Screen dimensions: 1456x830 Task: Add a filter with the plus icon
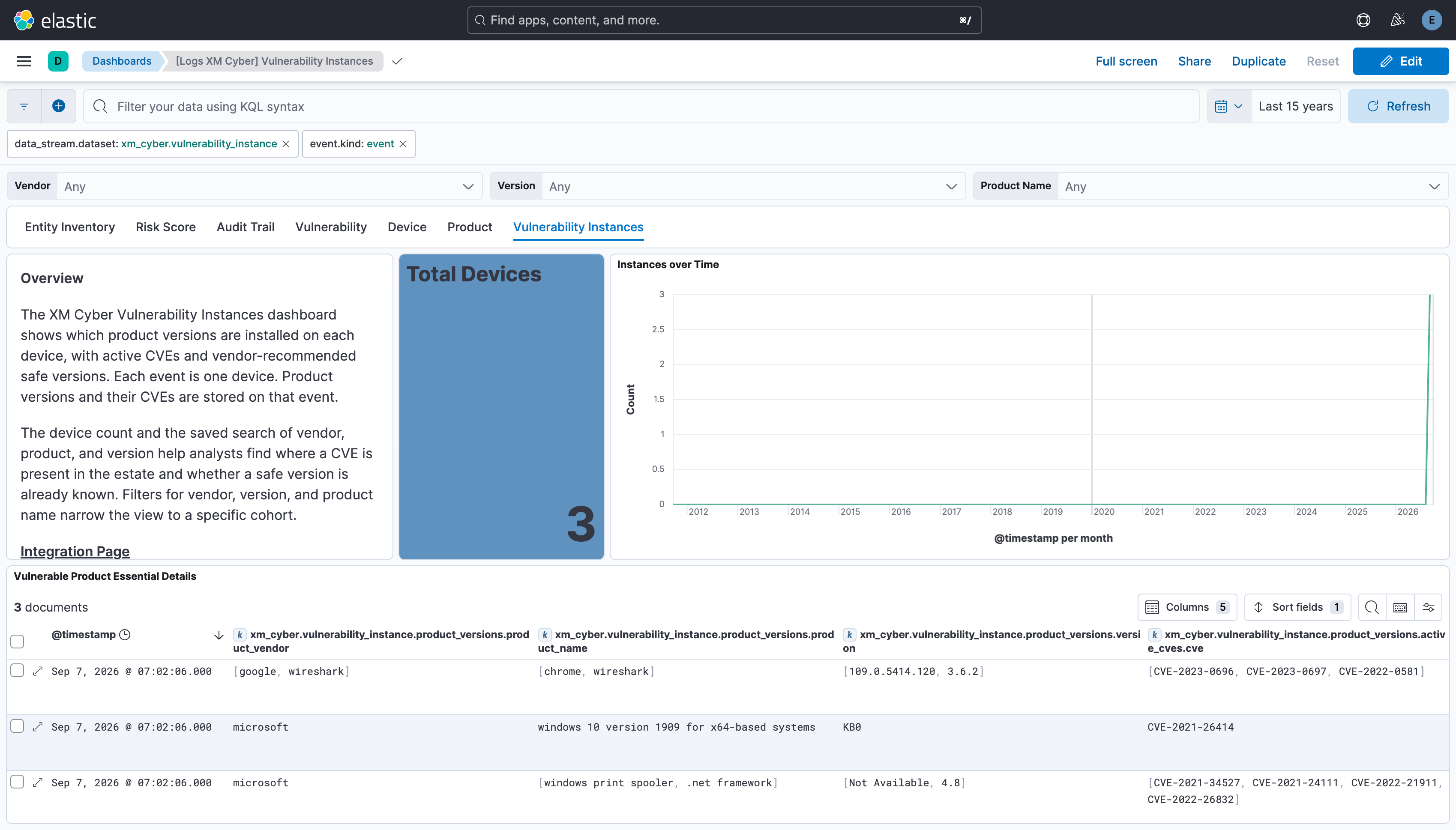pos(59,106)
